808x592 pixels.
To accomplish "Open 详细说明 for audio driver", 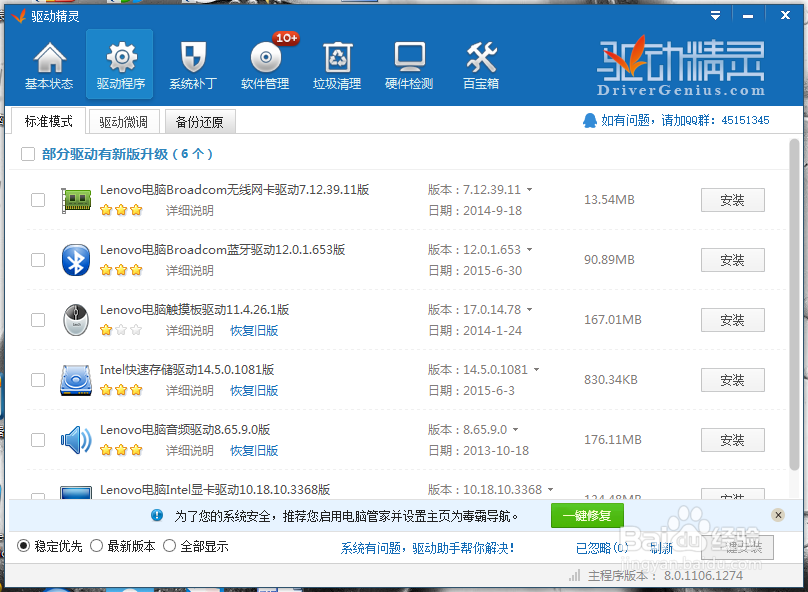I will coord(190,451).
